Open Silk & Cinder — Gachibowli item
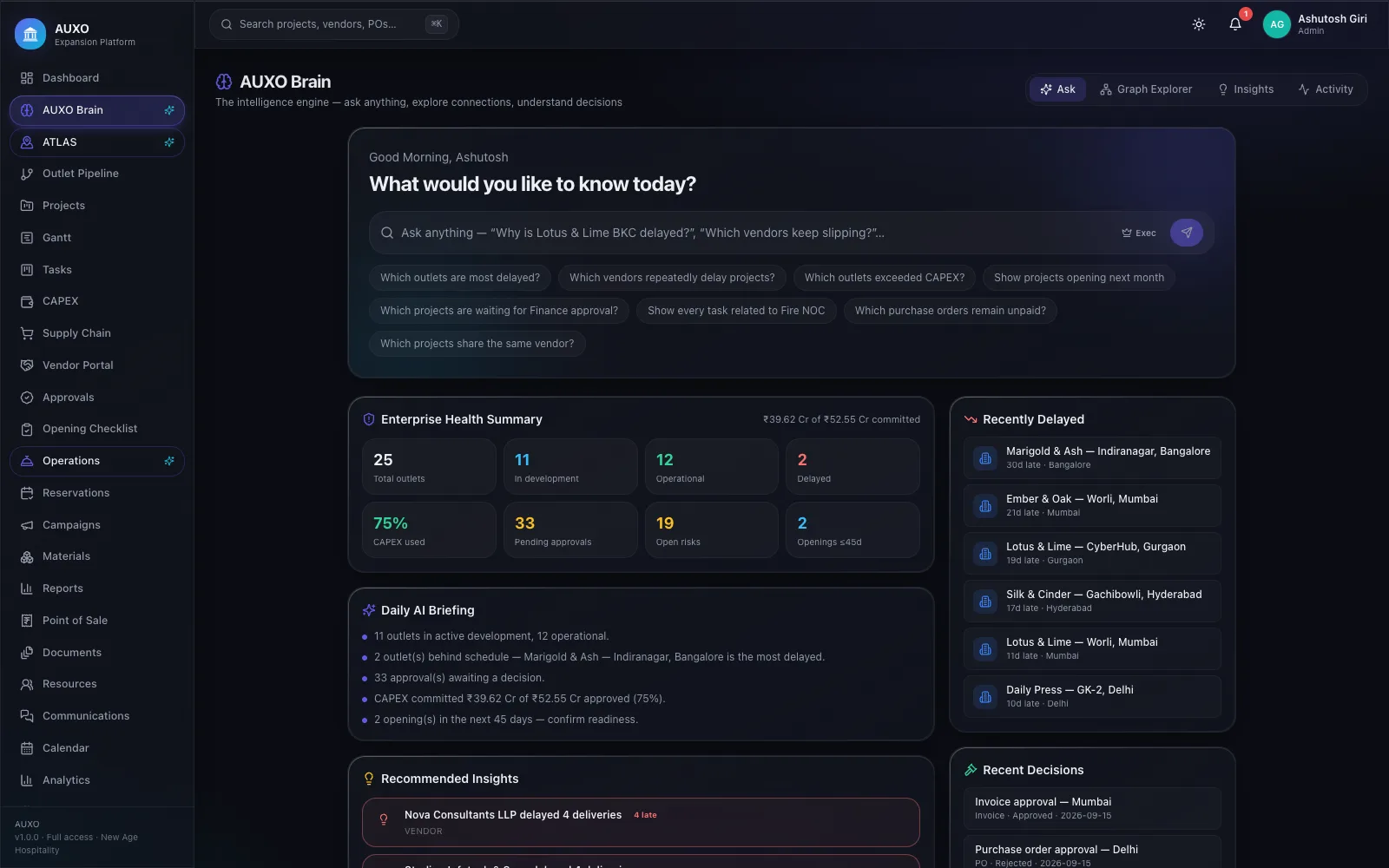Viewport: 1389px width, 868px height. coord(1092,602)
